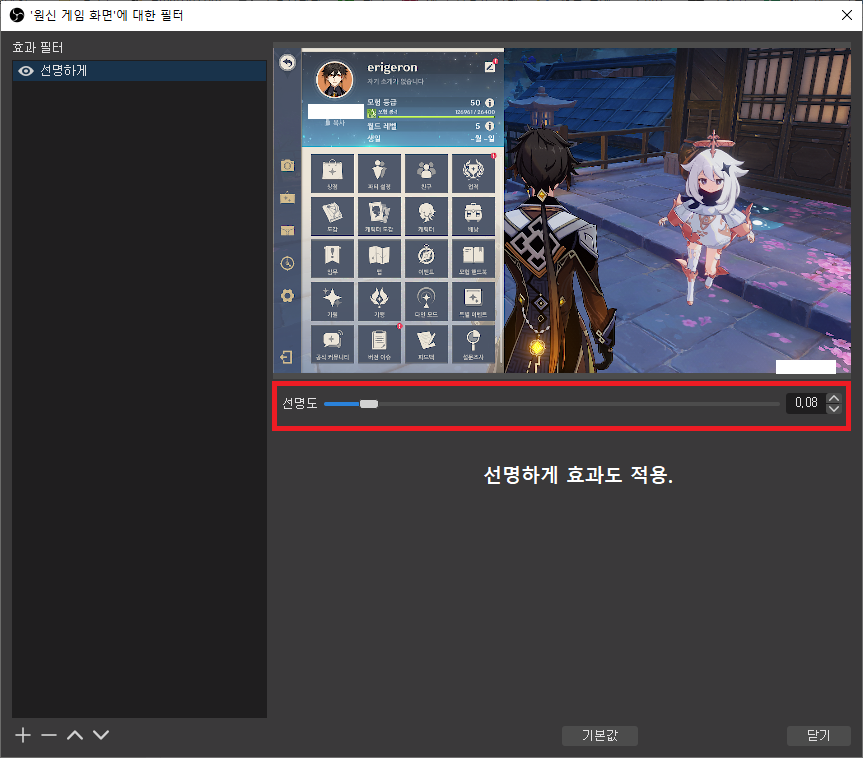Click the 선명도 label text

tap(300, 403)
